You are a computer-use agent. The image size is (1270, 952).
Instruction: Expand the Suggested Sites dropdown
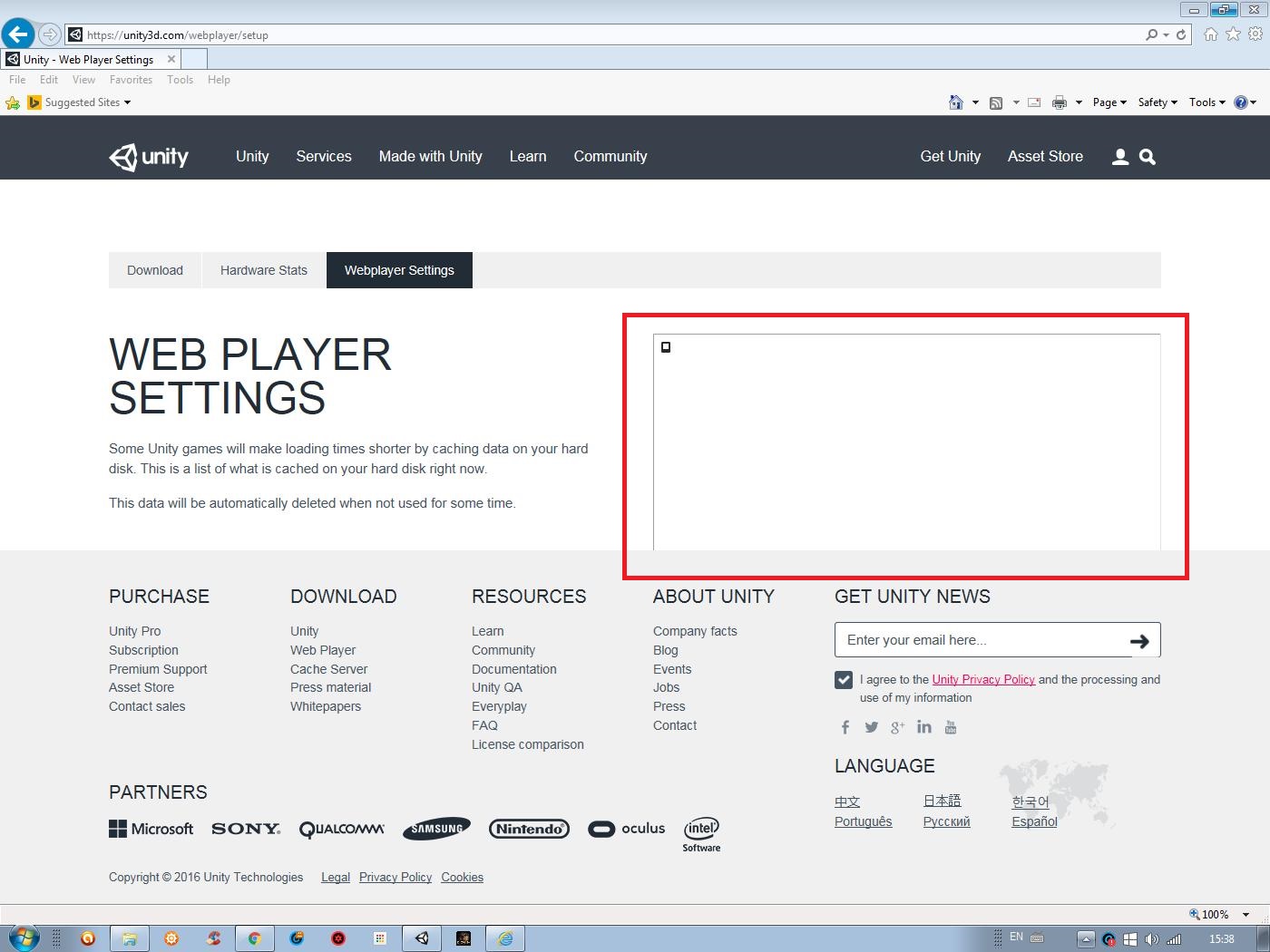127,102
